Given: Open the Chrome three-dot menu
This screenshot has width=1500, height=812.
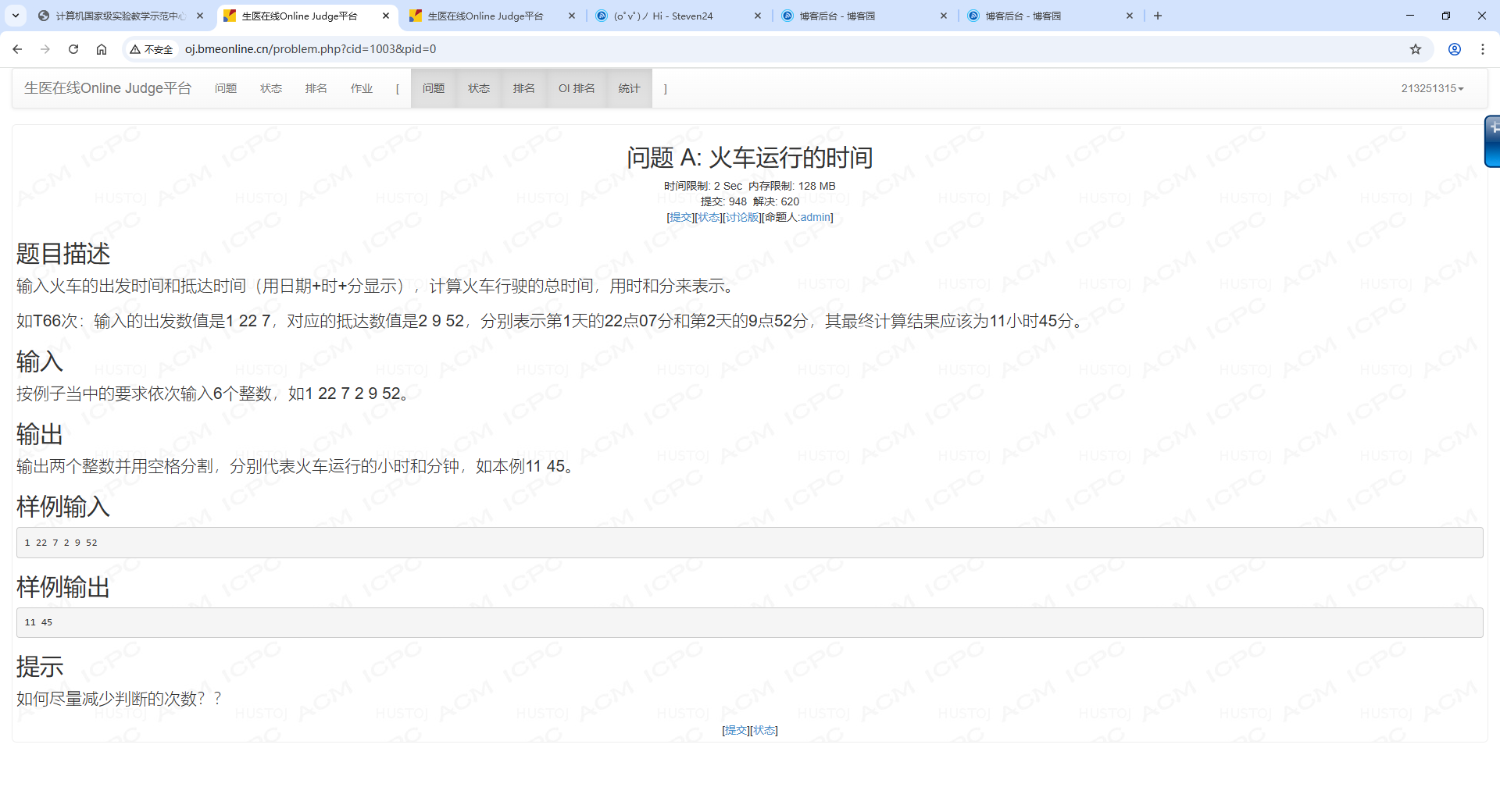Looking at the screenshot, I should (1483, 49).
